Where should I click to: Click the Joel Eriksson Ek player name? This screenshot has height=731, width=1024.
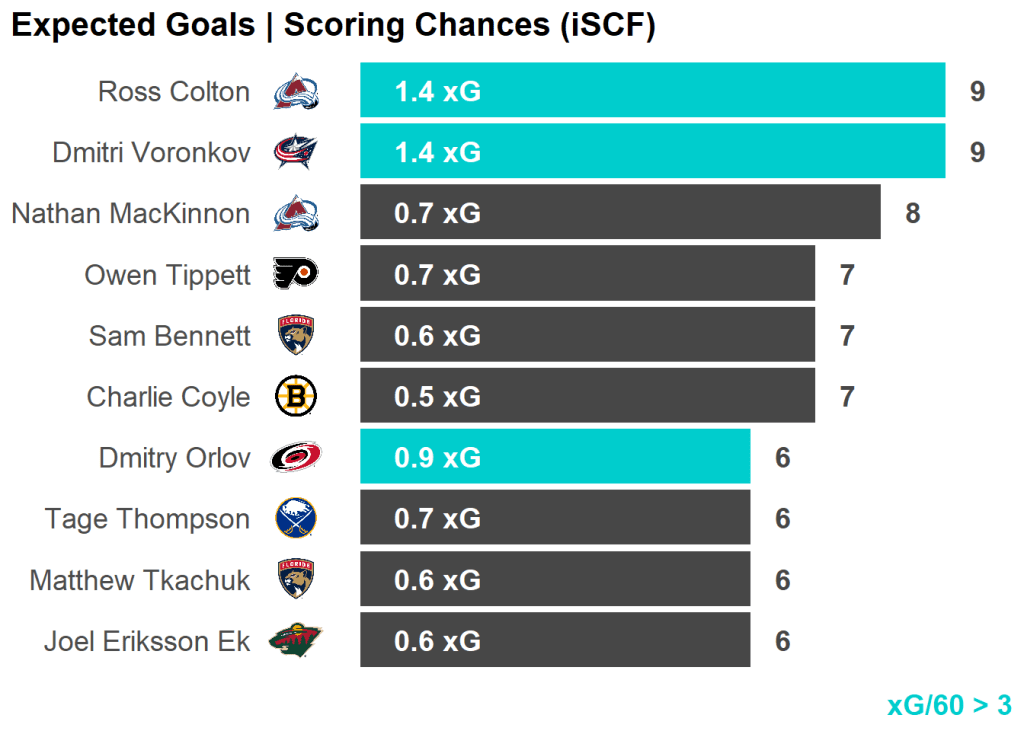tap(147, 641)
